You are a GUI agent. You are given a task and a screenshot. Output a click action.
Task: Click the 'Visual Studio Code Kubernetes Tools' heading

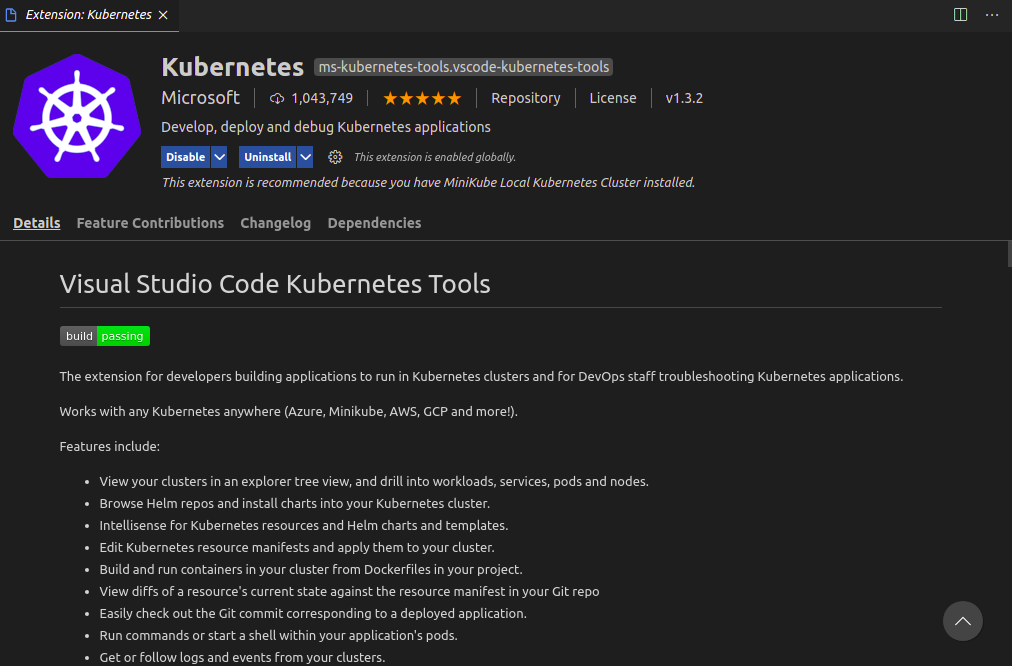point(275,284)
